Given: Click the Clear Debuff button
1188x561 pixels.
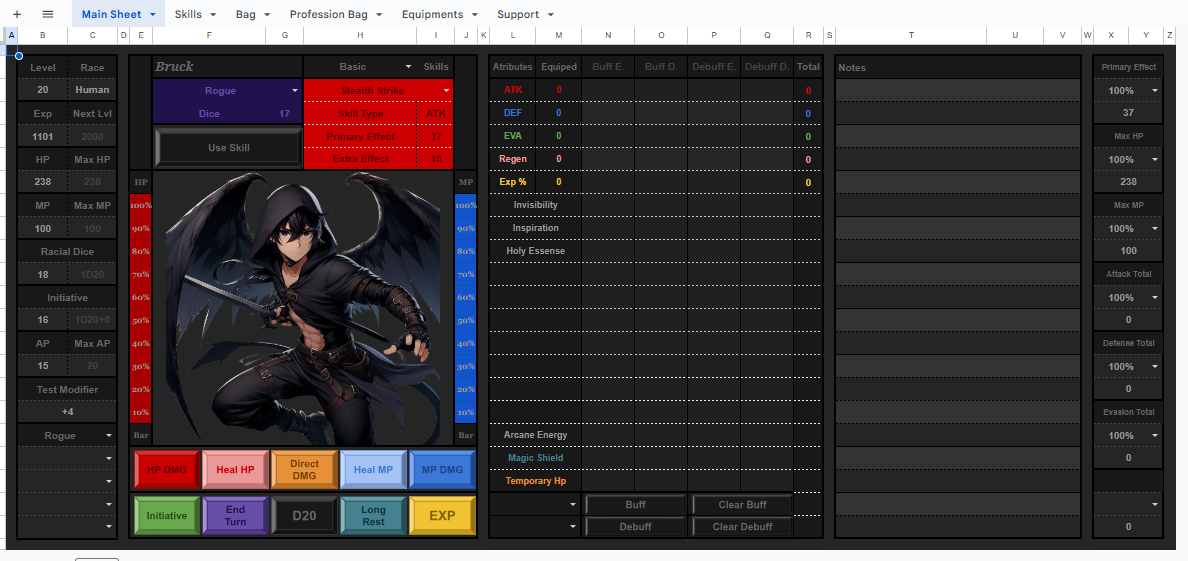Looking at the screenshot, I should point(742,527).
